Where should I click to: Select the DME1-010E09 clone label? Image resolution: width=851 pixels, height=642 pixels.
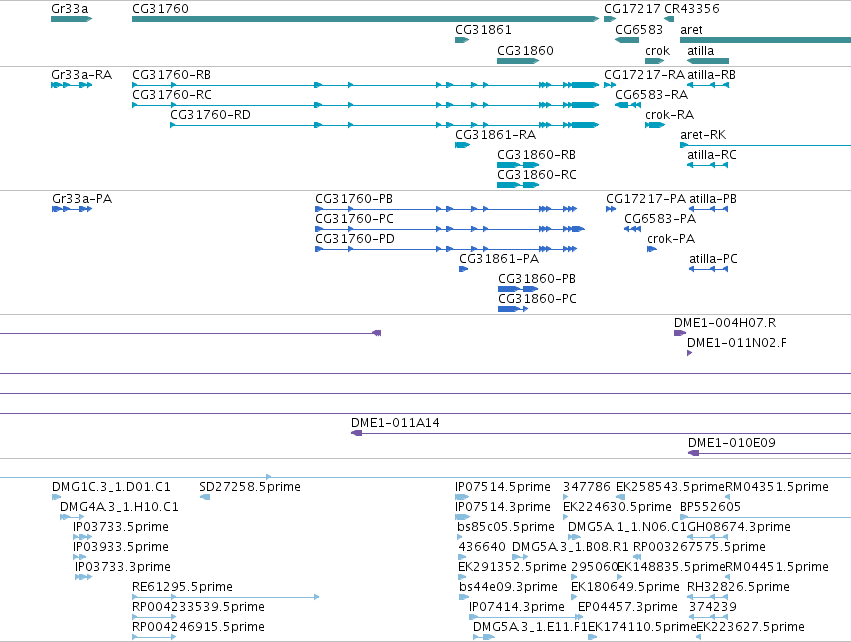tap(732, 443)
